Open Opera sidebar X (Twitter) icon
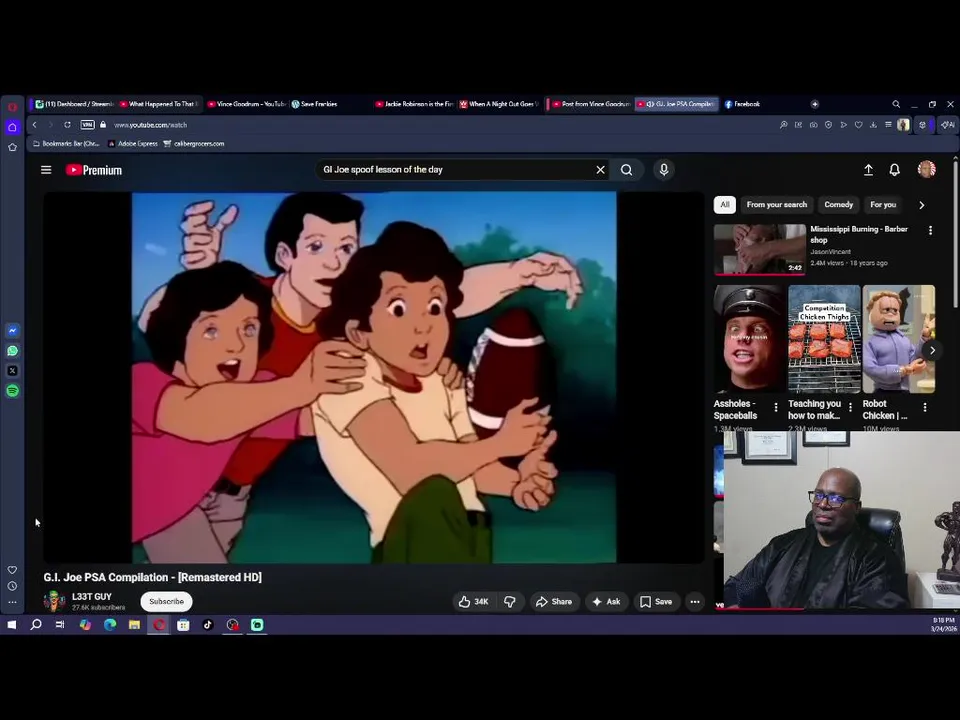Viewport: 960px width, 720px height. [12, 370]
